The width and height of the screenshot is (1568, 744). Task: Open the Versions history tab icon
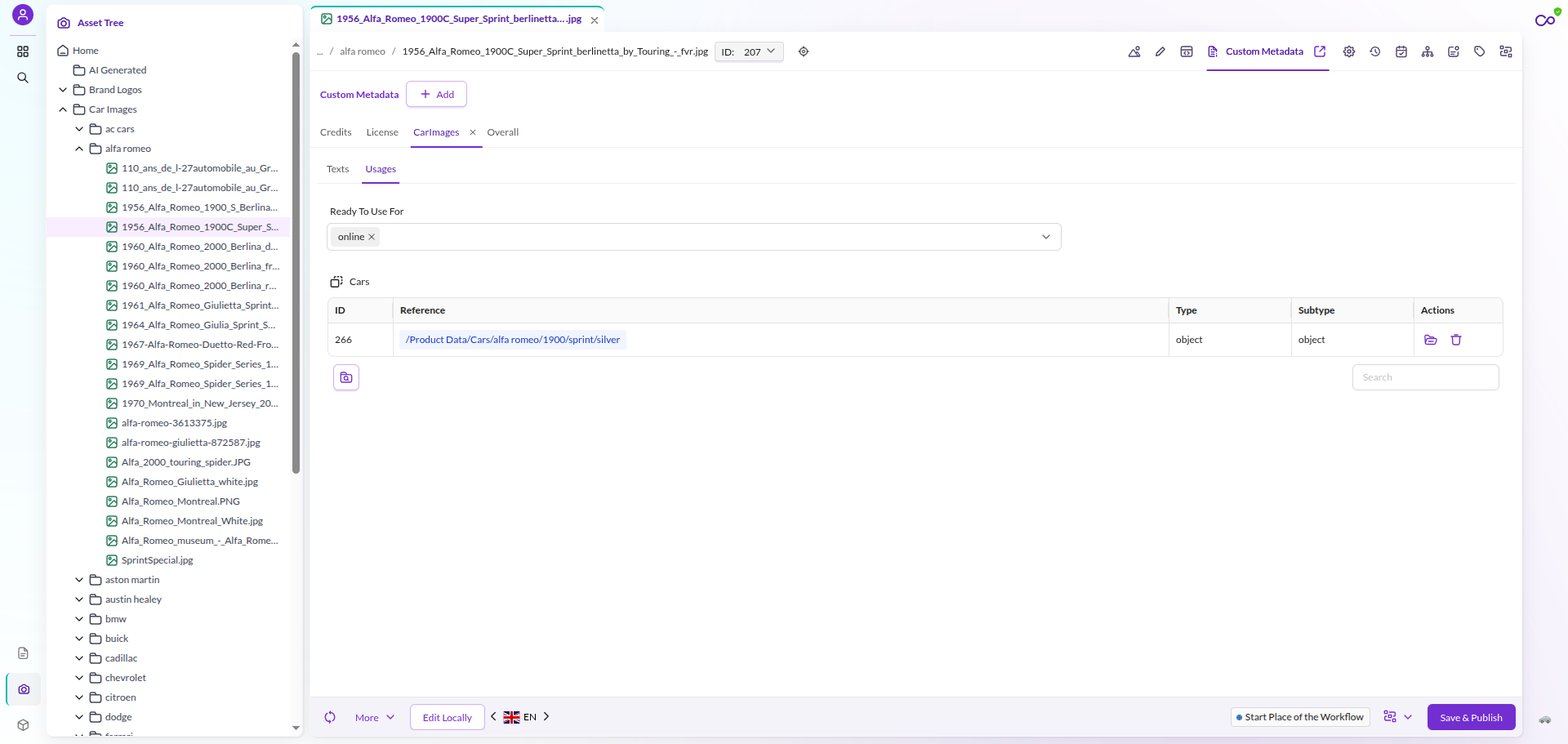tap(1375, 51)
